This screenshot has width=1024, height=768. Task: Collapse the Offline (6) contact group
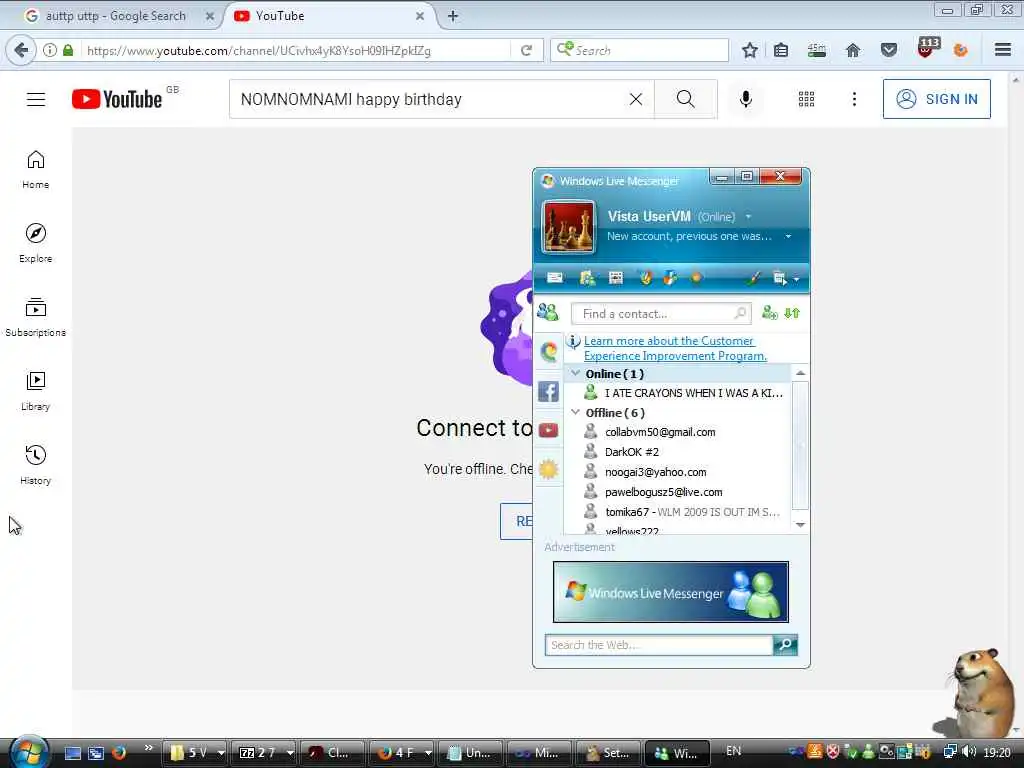pyautogui.click(x=575, y=412)
